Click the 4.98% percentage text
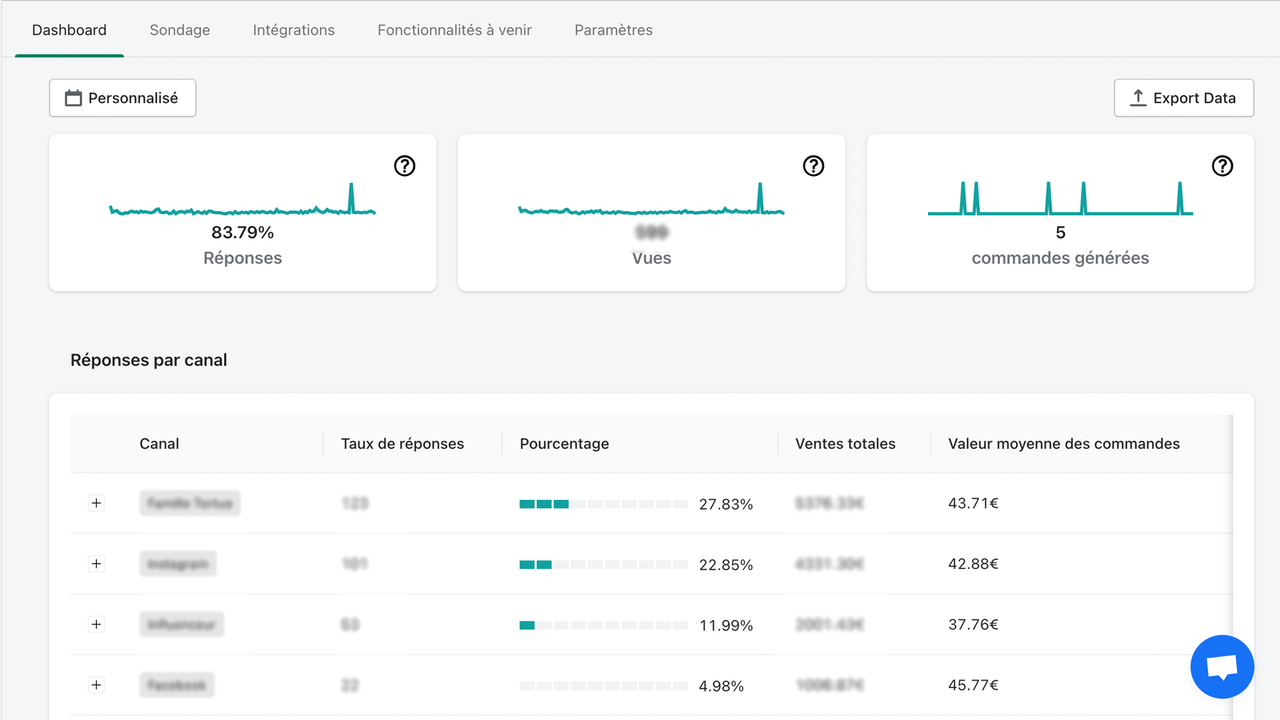This screenshot has width=1280, height=720. (x=721, y=686)
